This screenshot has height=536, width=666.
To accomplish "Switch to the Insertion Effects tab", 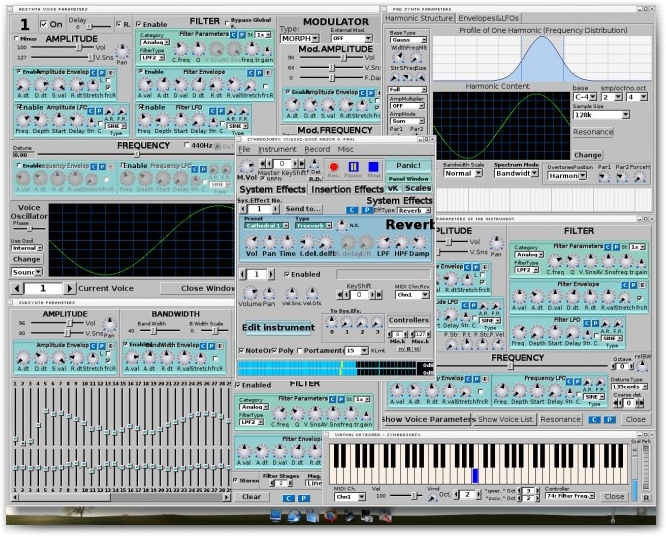I will [347, 189].
